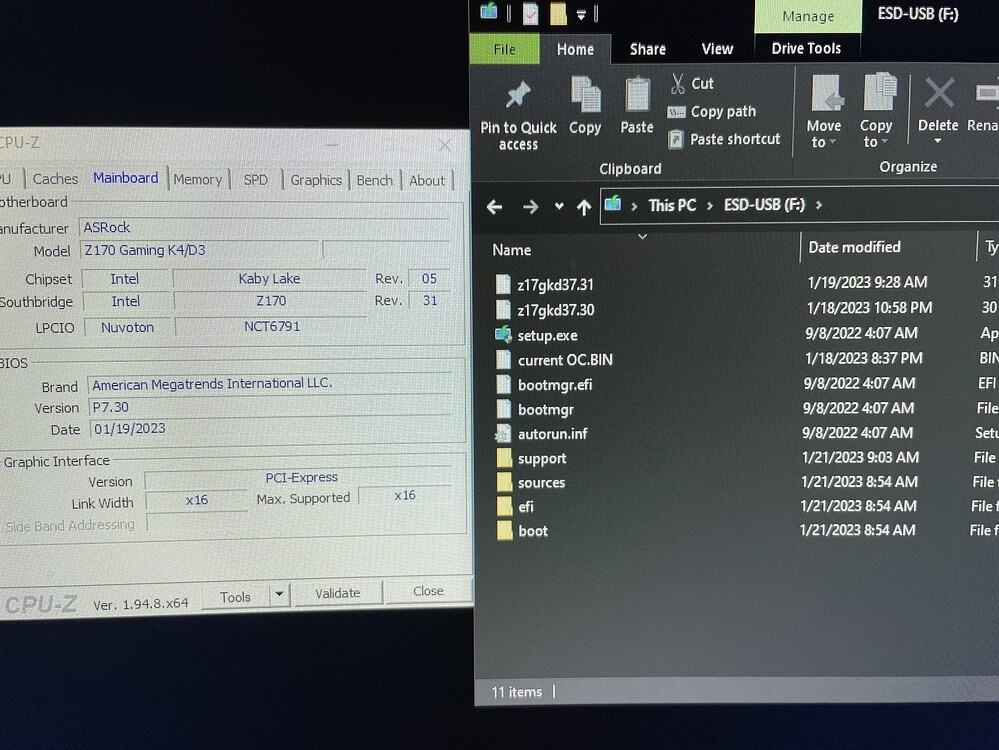This screenshot has width=999, height=750.
Task: Switch to the Memory tab in CPU-Z
Action: [x=197, y=180]
